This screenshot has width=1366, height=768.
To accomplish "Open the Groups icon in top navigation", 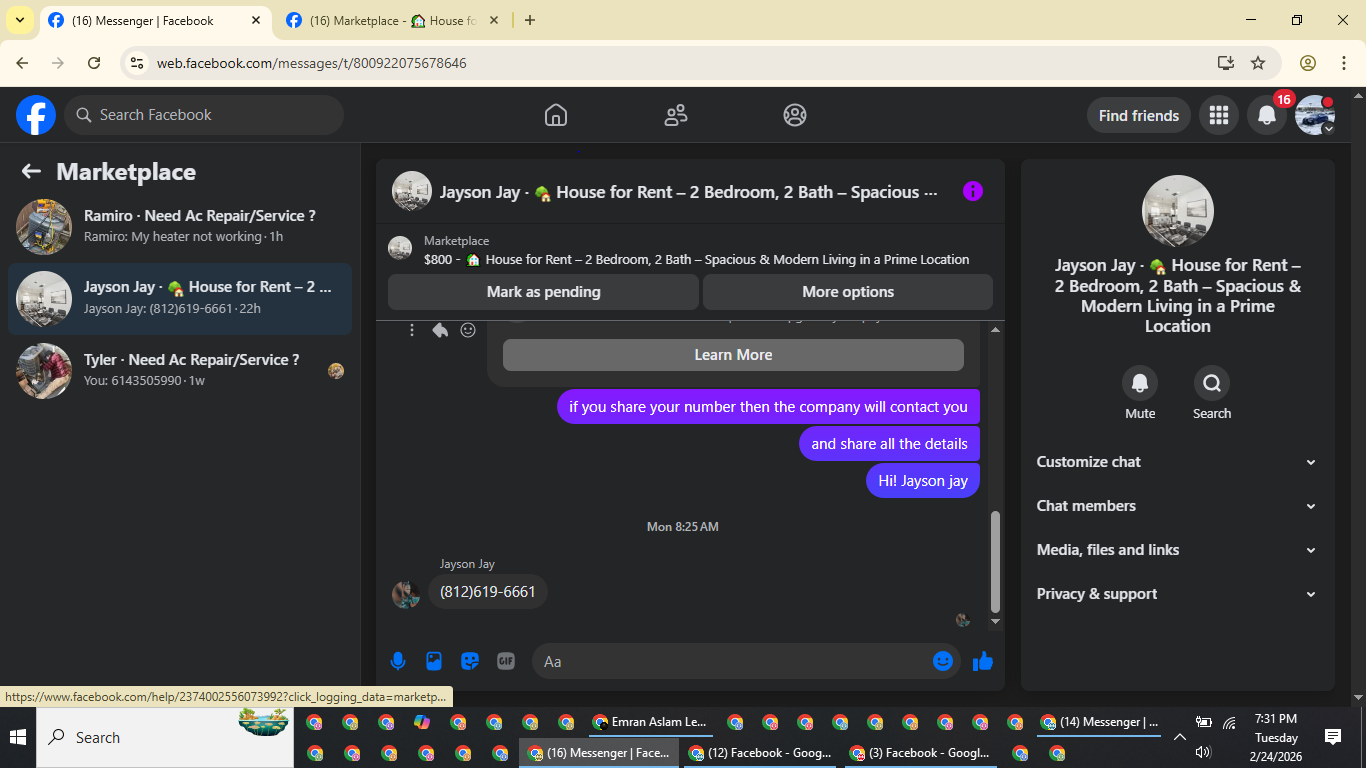I will pyautogui.click(x=795, y=115).
